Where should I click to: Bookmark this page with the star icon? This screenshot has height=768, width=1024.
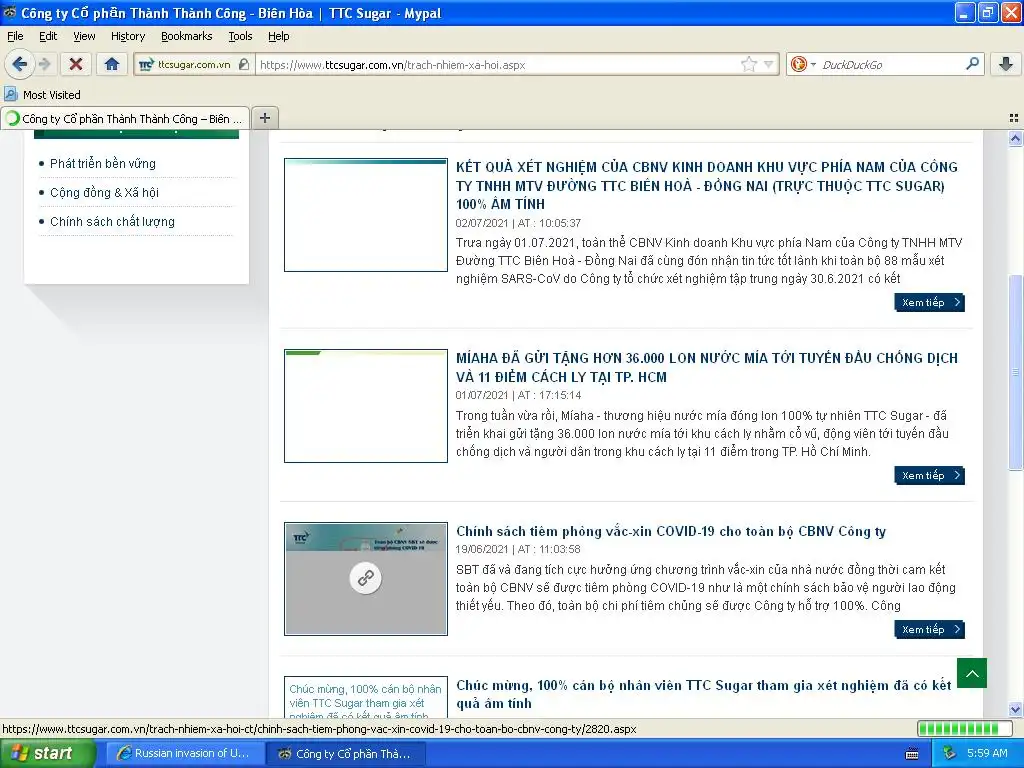point(749,64)
